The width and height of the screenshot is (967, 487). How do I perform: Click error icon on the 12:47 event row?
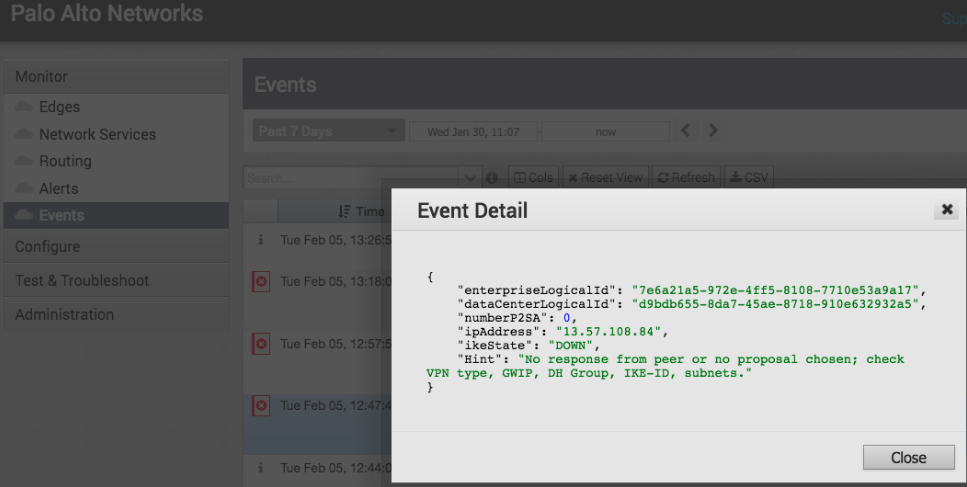click(x=261, y=406)
